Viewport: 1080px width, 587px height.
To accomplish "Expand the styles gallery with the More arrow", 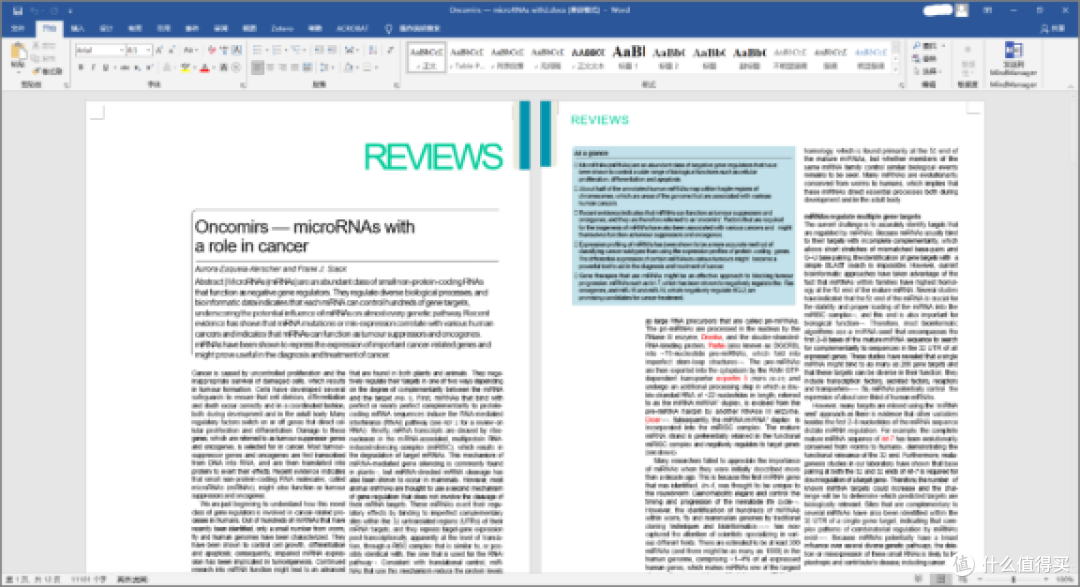I will point(895,70).
